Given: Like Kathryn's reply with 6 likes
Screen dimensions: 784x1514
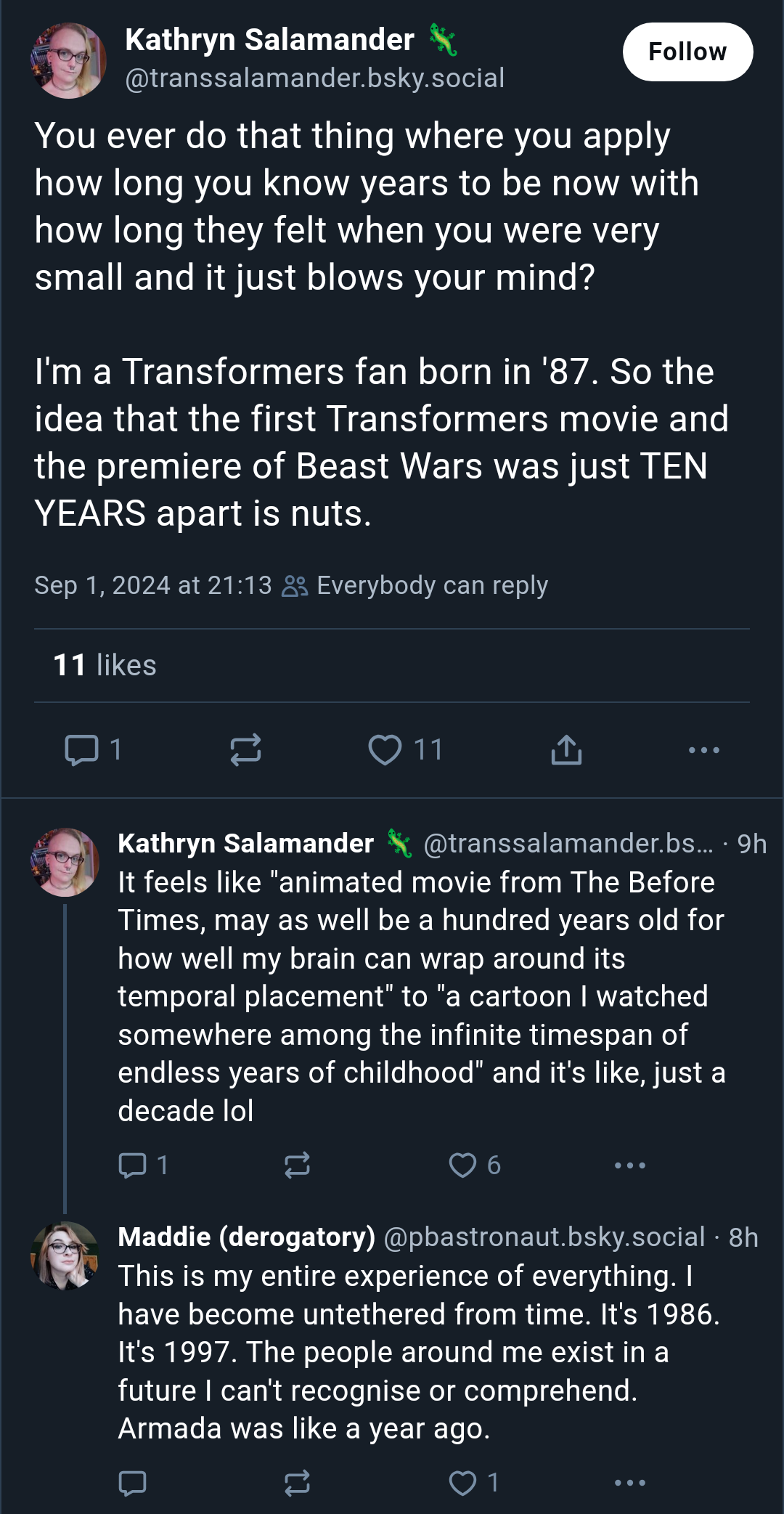Looking at the screenshot, I should click(x=462, y=1165).
